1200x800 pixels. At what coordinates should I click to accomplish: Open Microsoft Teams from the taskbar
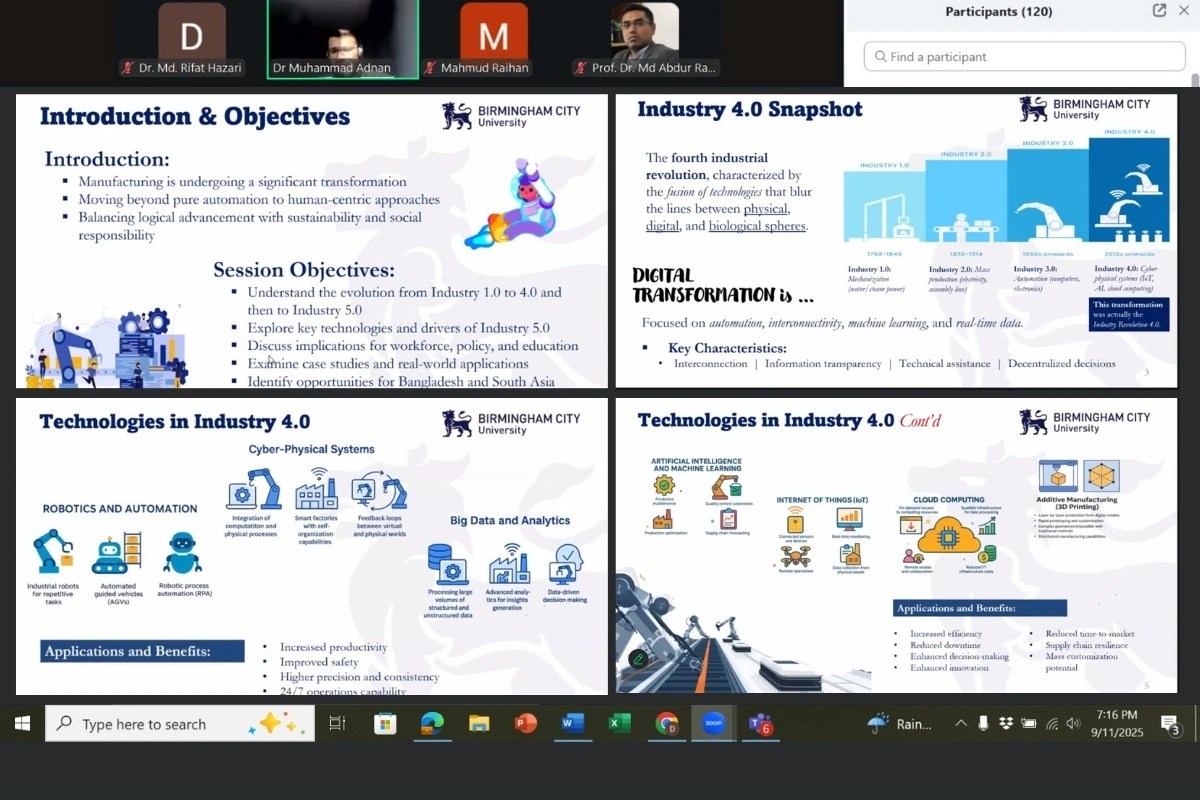click(761, 723)
